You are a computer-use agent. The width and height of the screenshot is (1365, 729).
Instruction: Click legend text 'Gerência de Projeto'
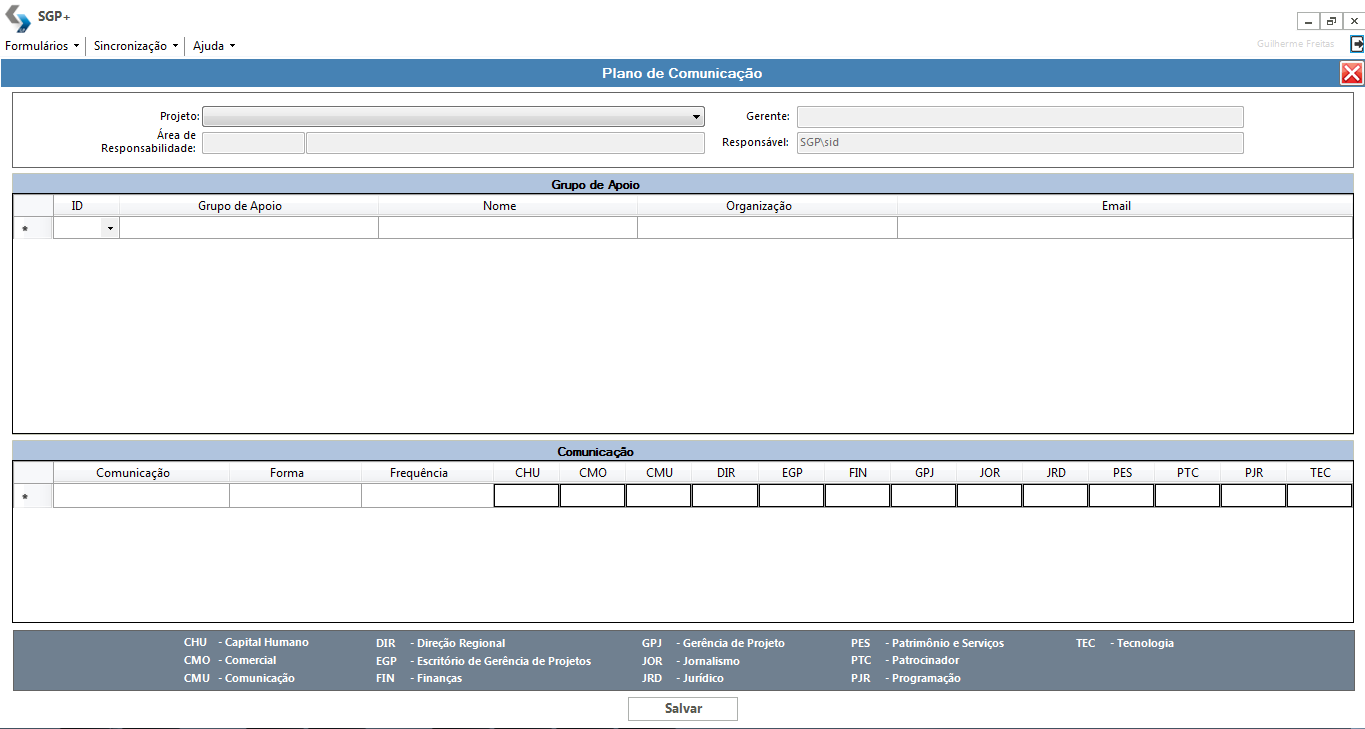[734, 643]
